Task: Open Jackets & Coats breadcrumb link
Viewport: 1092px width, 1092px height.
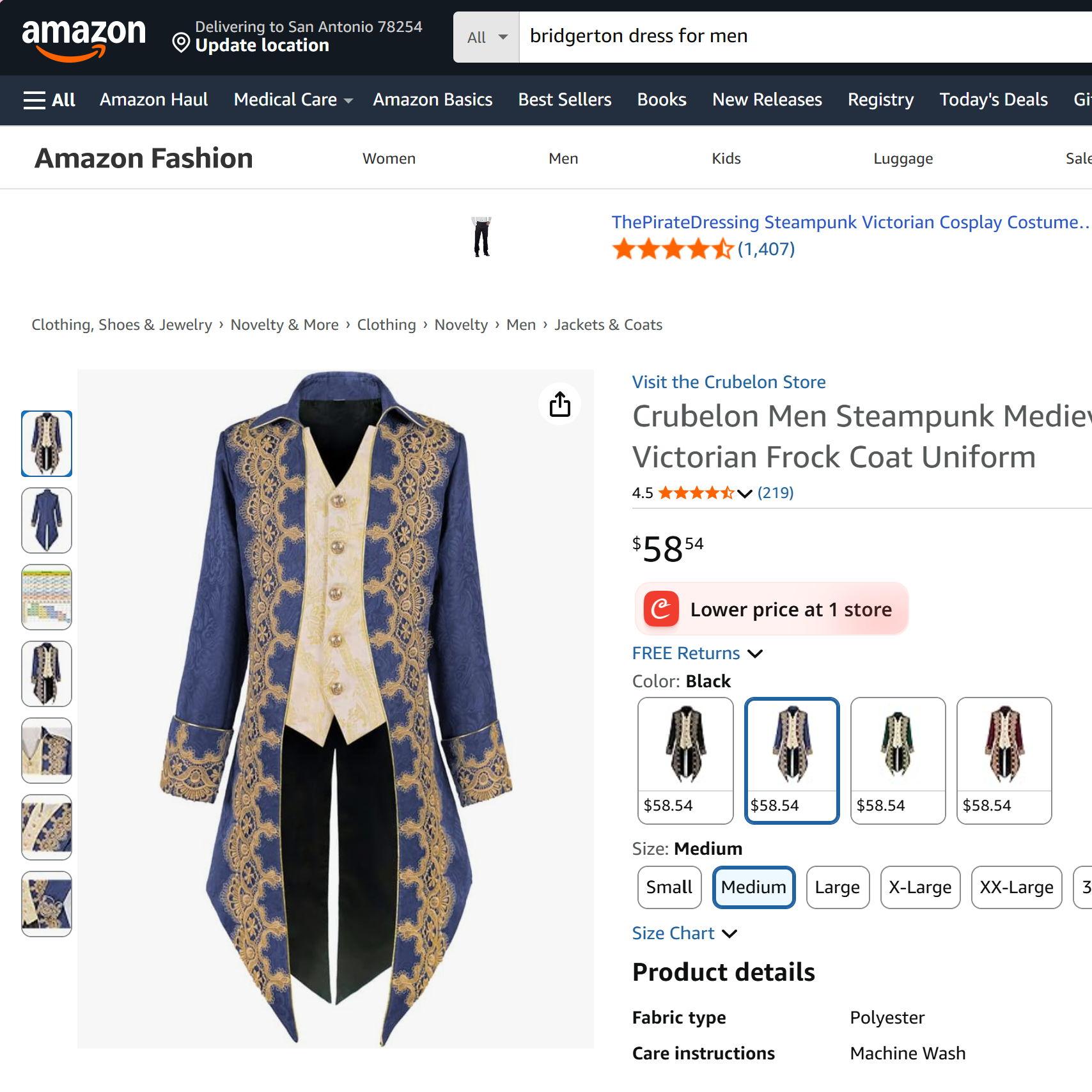Action: point(608,325)
